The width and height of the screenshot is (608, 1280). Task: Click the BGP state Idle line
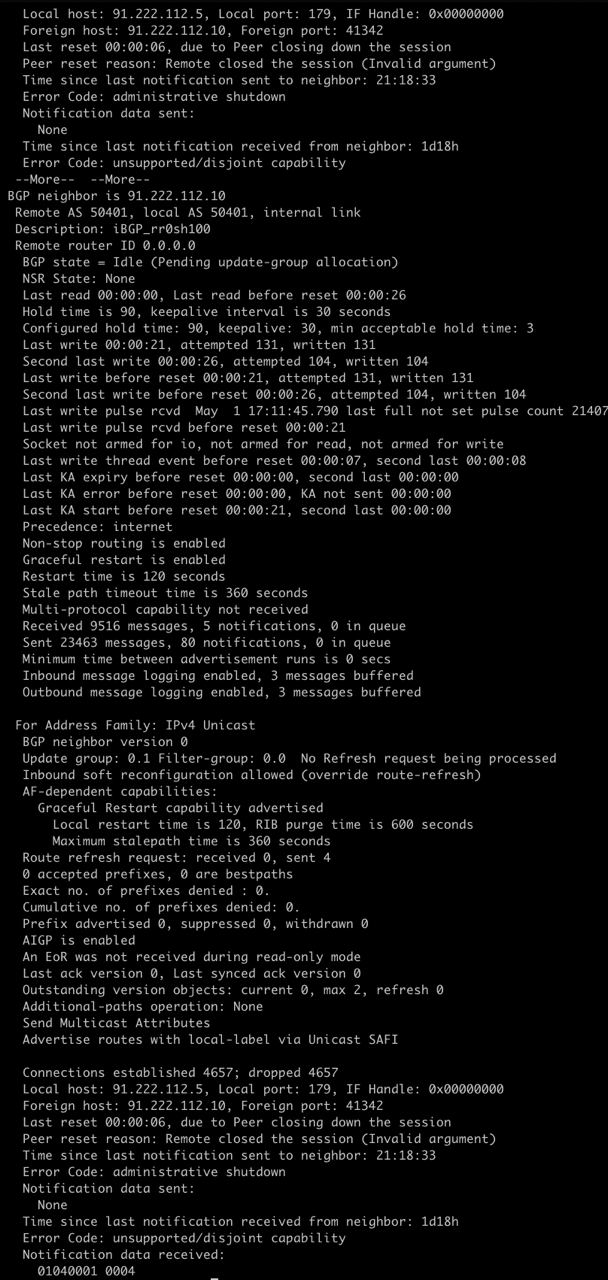(210, 262)
